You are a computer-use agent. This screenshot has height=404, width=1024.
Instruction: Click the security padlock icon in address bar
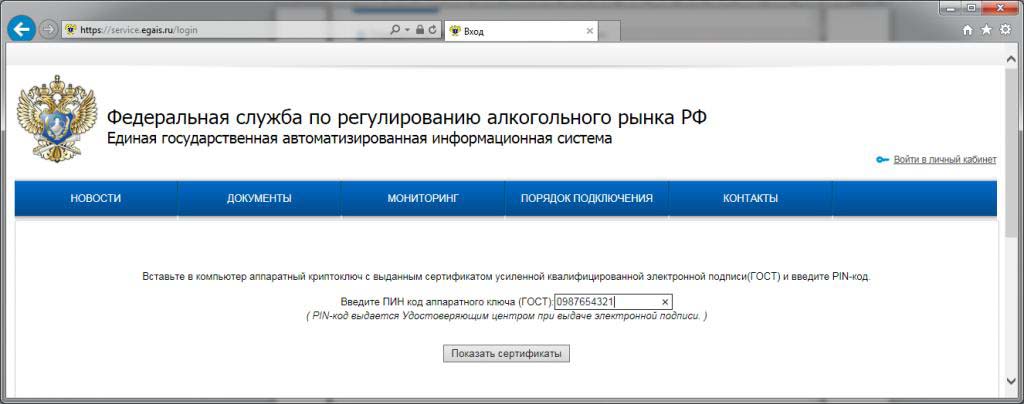pyautogui.click(x=419, y=30)
